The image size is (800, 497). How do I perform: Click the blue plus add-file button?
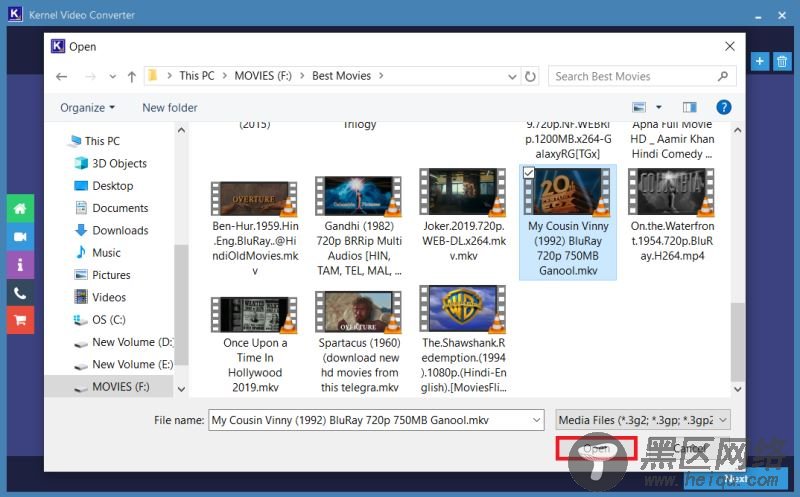[x=760, y=61]
